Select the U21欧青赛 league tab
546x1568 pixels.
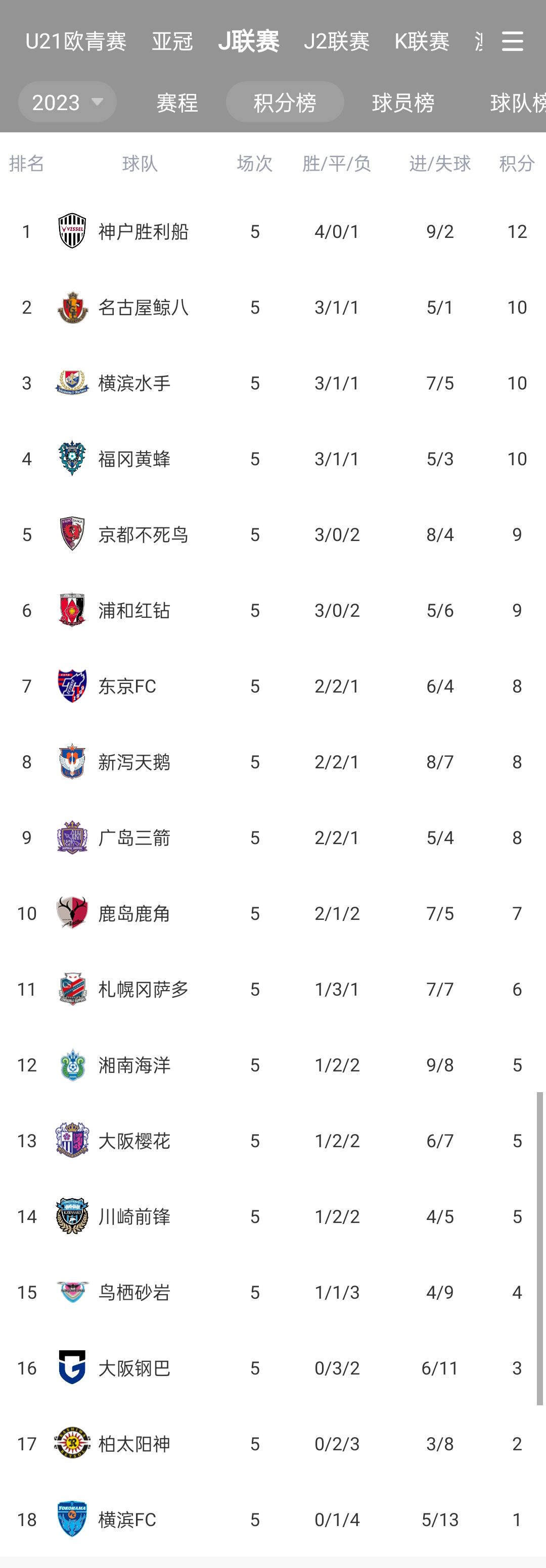(75, 41)
